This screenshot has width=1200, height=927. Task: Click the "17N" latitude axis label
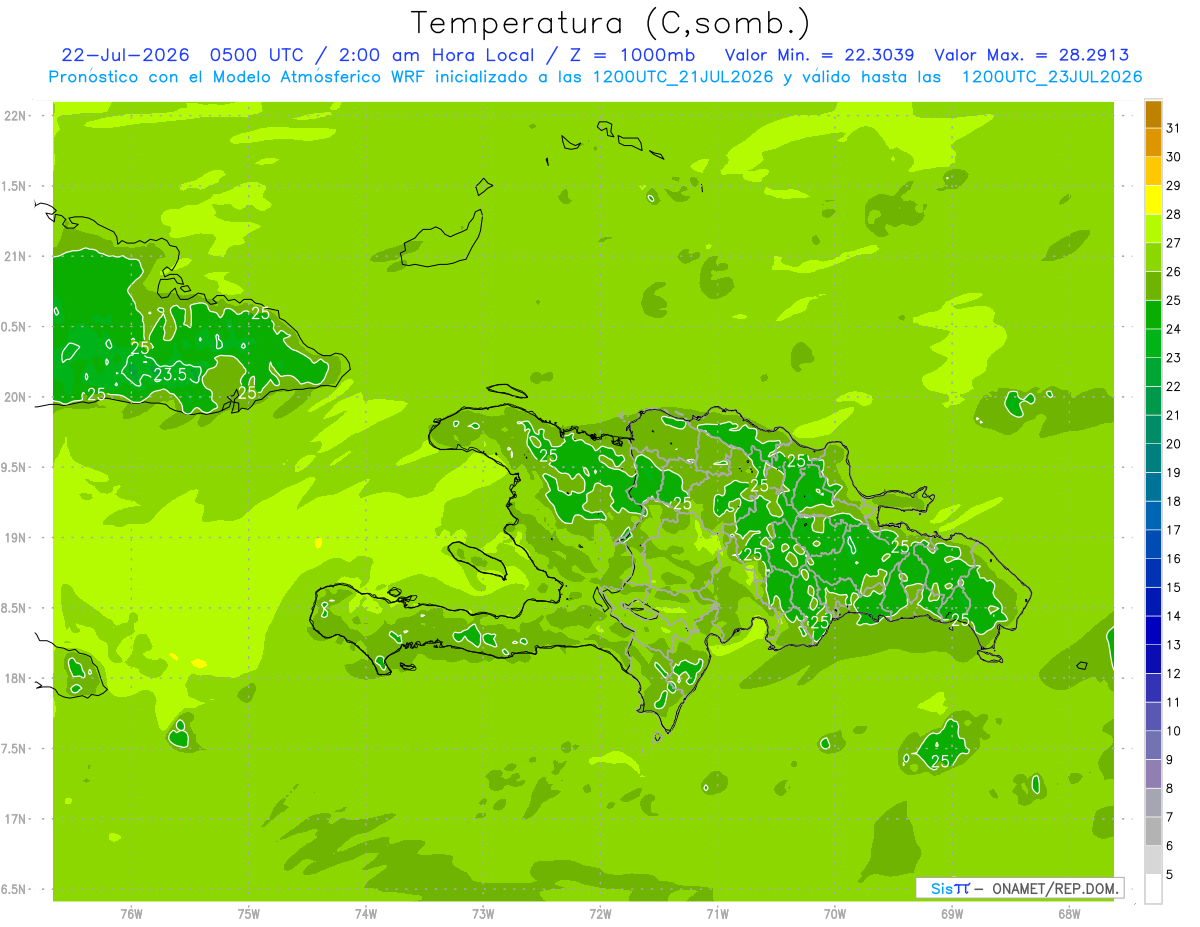(x=17, y=819)
